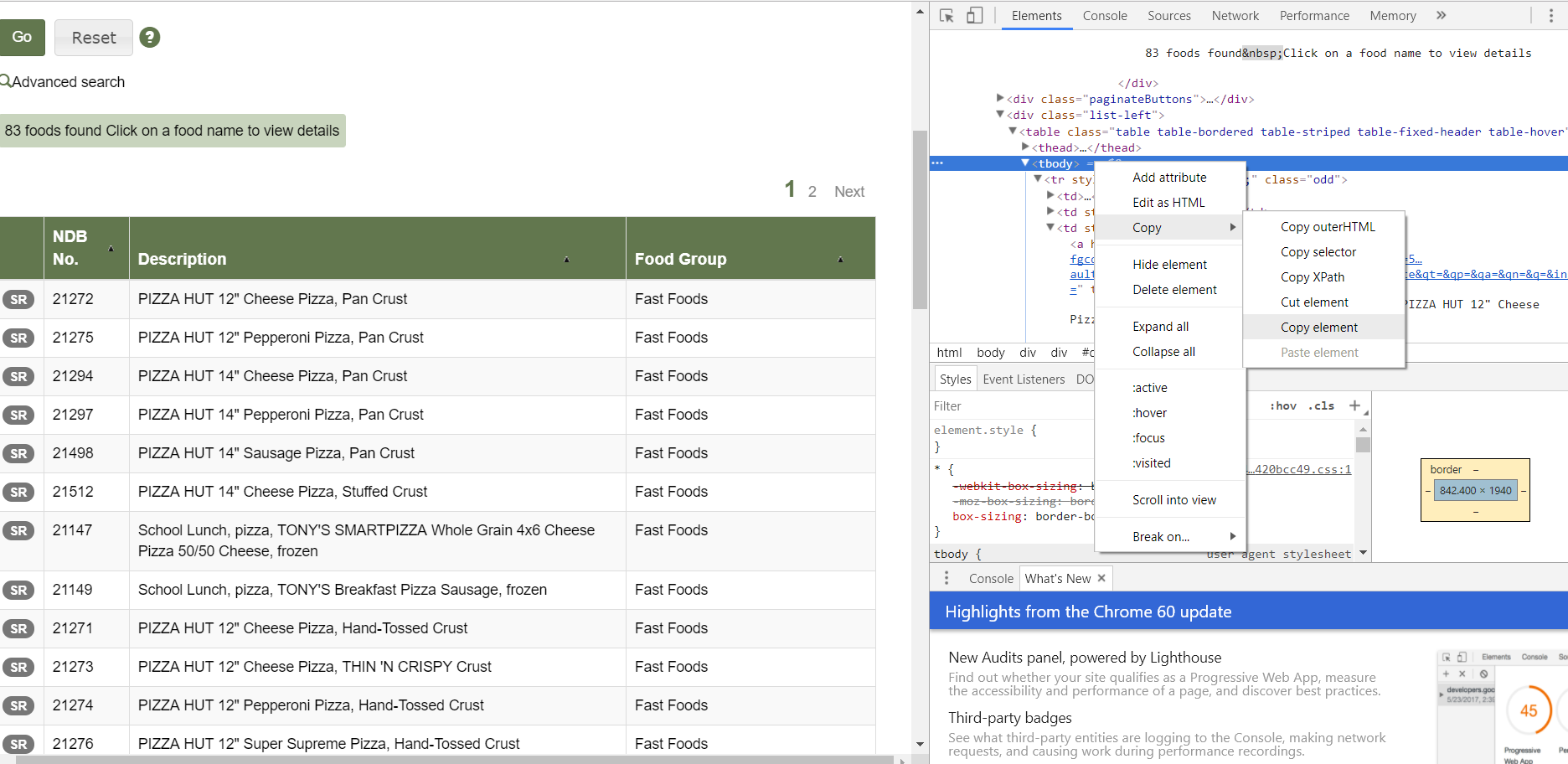
Task: Click the green help question mark icon
Action: 150,38
